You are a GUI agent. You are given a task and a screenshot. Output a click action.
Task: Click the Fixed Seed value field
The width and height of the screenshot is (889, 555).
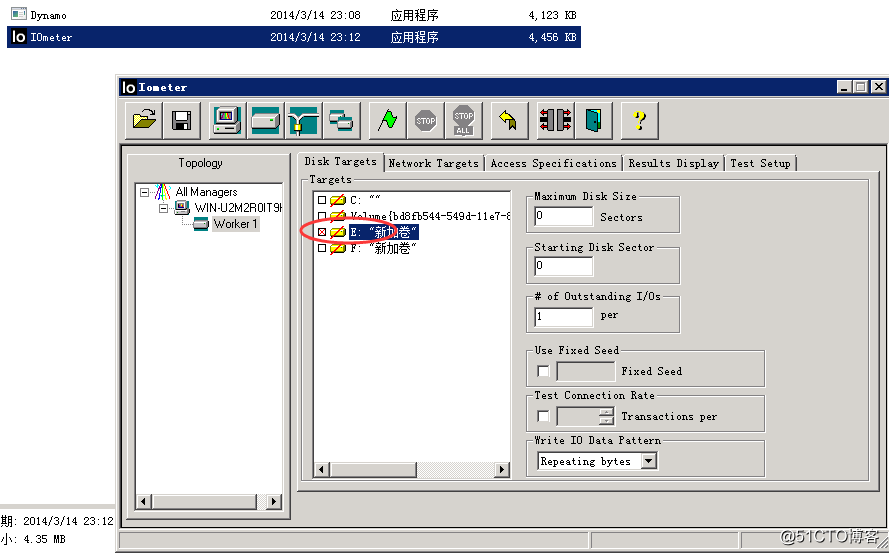coord(586,371)
